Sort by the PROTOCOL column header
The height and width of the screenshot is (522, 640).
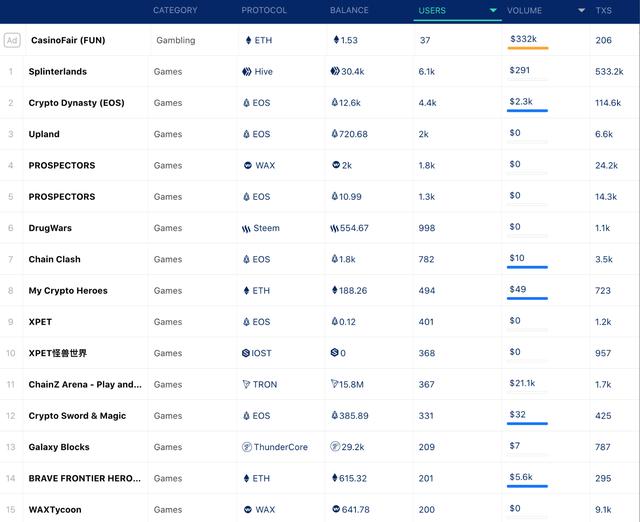click(264, 11)
